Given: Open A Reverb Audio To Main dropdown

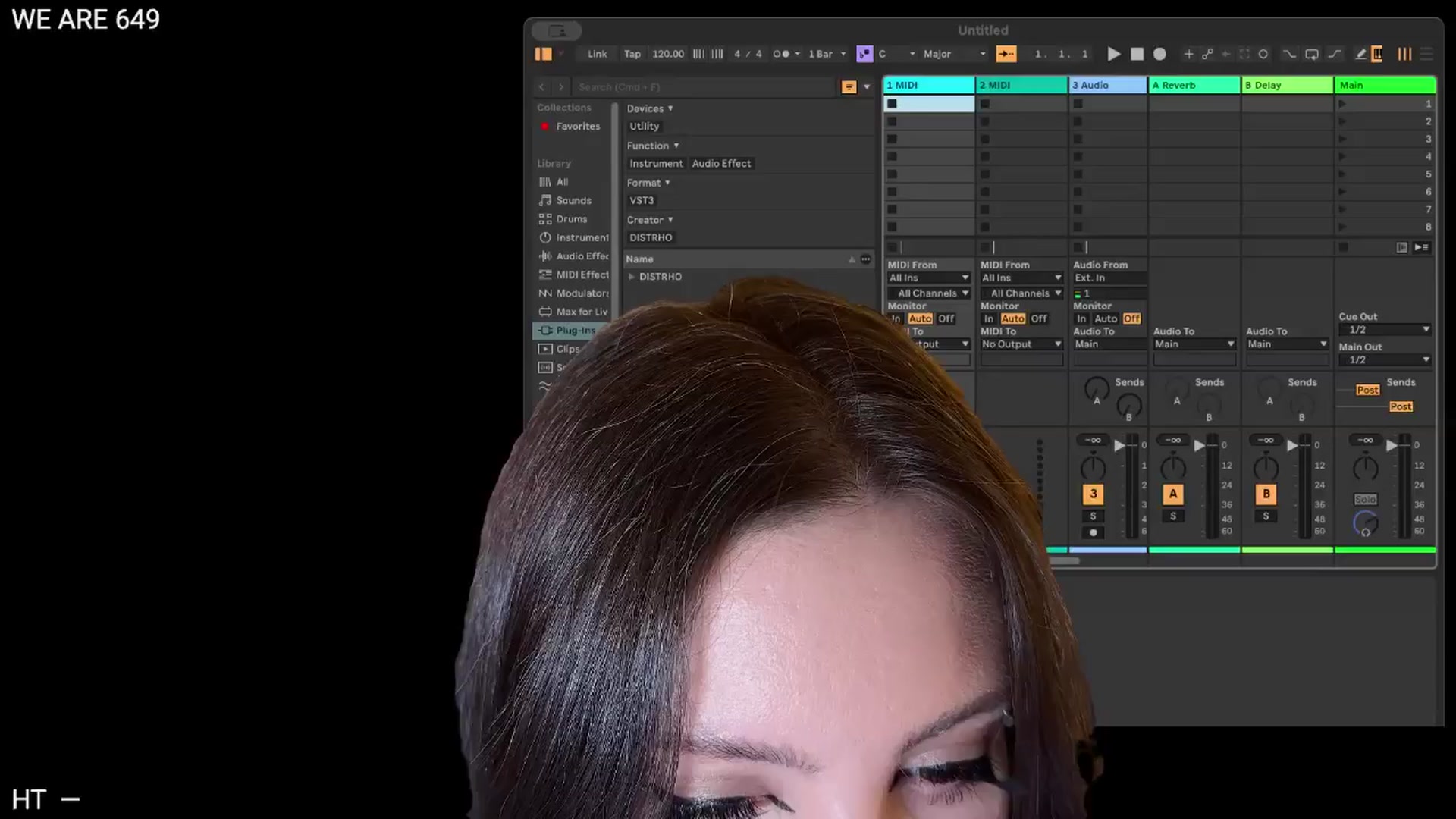Looking at the screenshot, I should pyautogui.click(x=1194, y=344).
